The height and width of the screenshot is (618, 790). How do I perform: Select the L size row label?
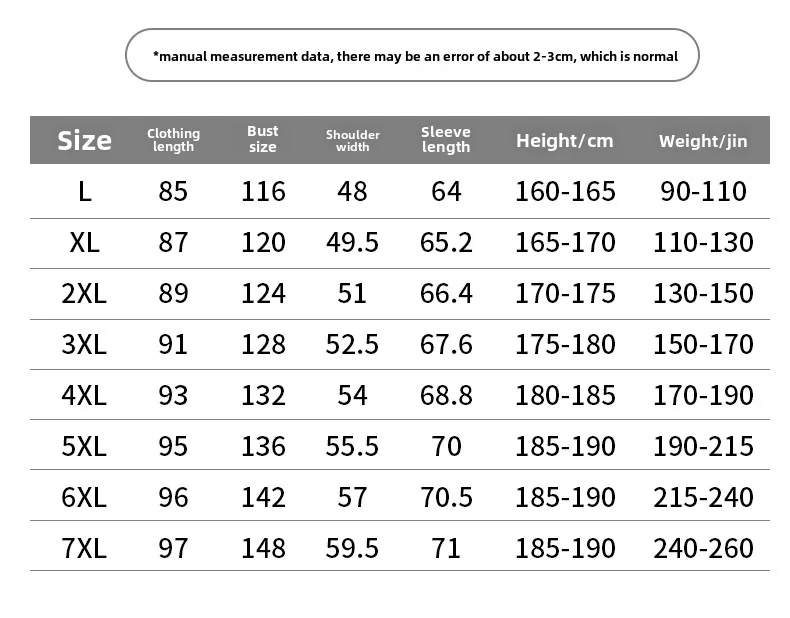coord(85,191)
